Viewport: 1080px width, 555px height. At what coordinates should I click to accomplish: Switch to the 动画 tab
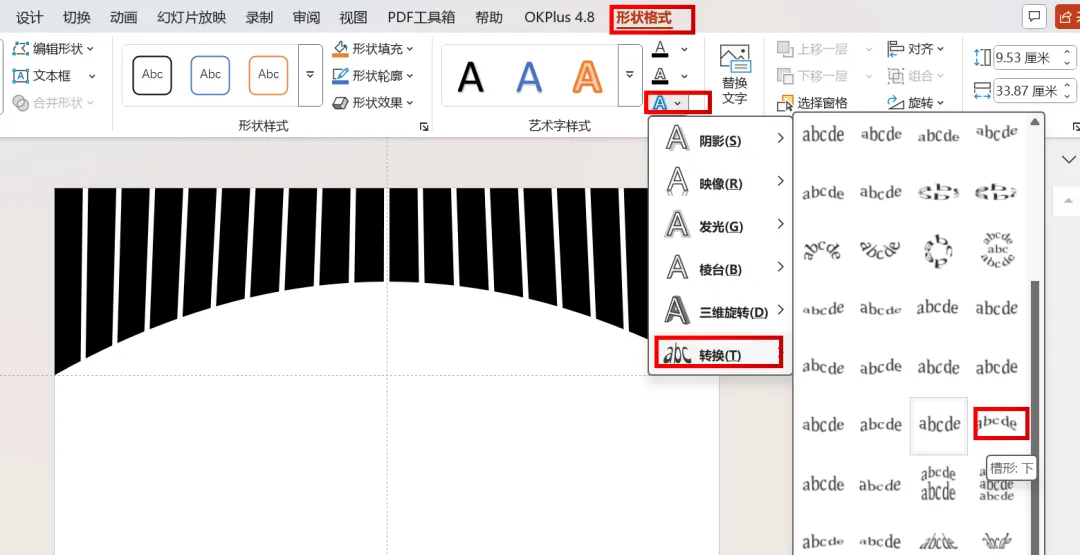pos(123,17)
